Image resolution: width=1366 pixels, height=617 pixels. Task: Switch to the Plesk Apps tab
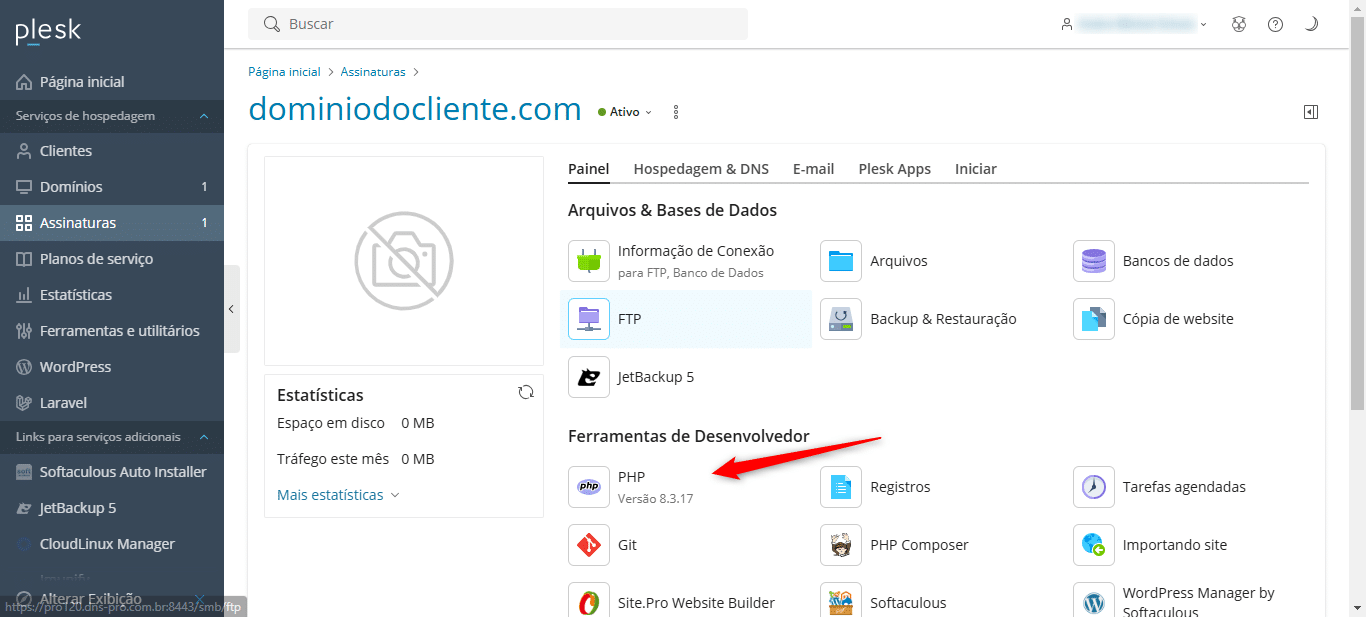coord(894,169)
